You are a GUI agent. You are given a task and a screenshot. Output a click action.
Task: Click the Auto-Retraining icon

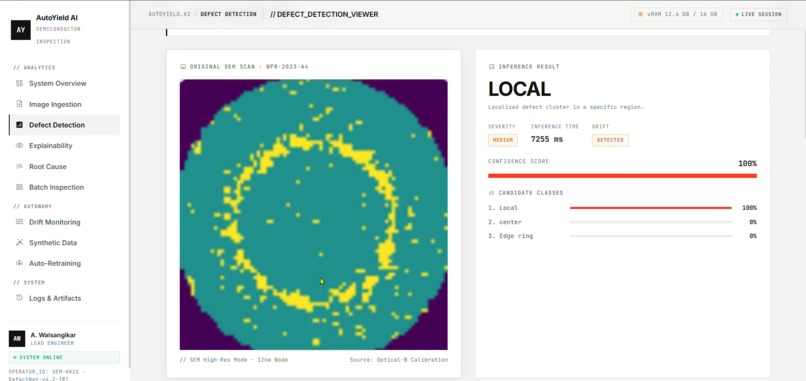click(x=20, y=263)
